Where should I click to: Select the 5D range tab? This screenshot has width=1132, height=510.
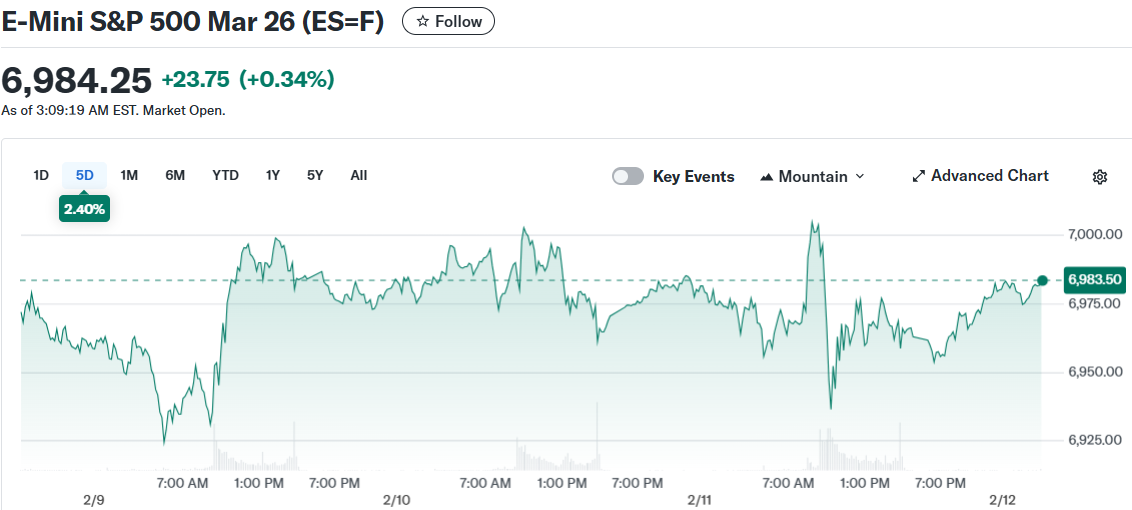[84, 176]
